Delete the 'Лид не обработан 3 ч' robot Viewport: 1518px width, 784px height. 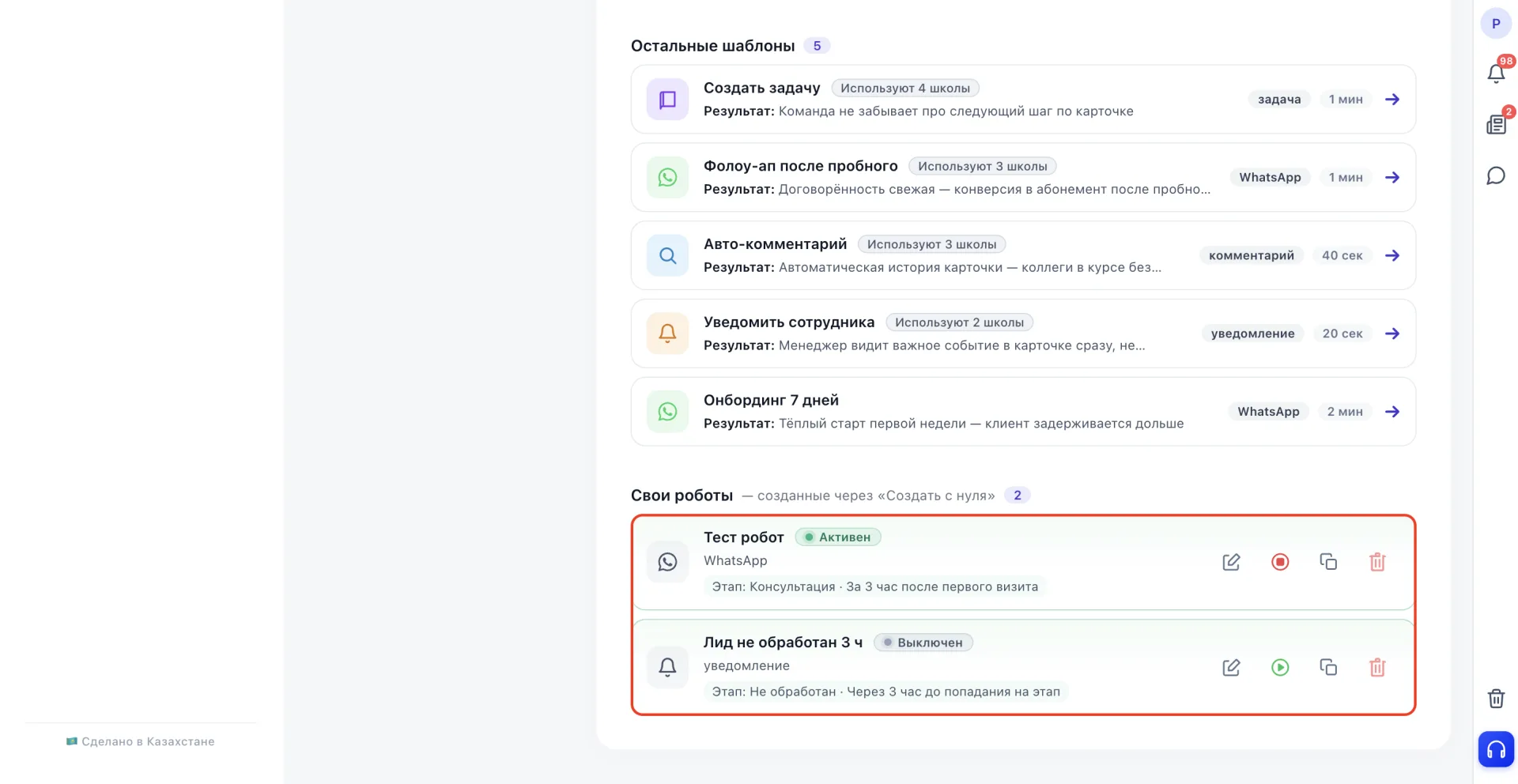[1377, 668]
